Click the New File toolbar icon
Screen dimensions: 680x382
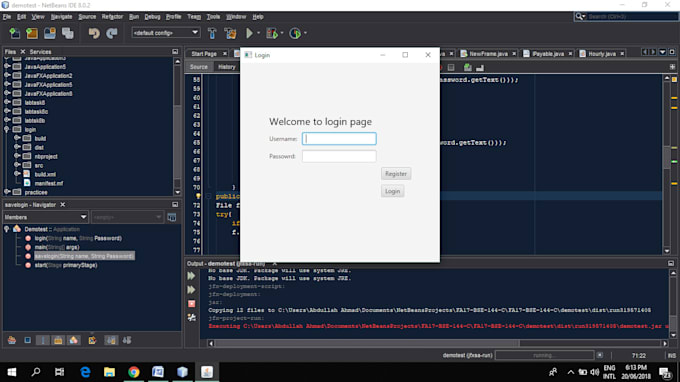coord(14,33)
